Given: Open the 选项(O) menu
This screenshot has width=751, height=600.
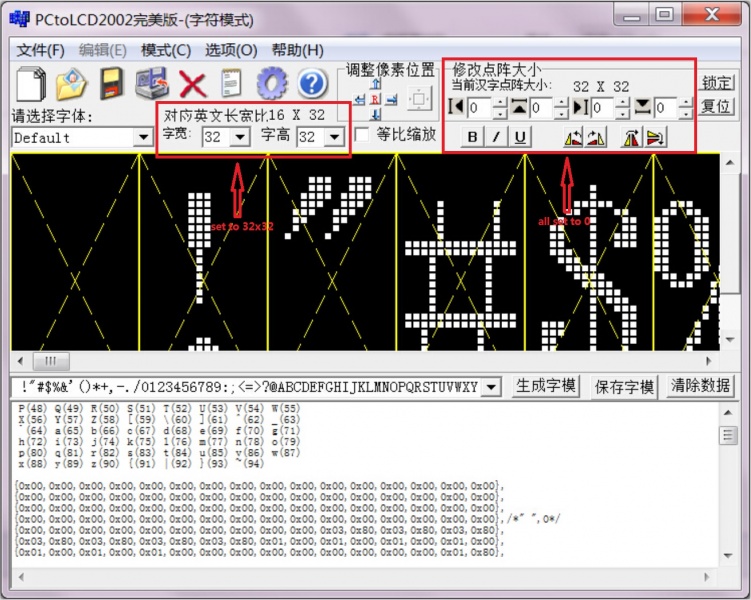Looking at the screenshot, I should tap(231, 50).
